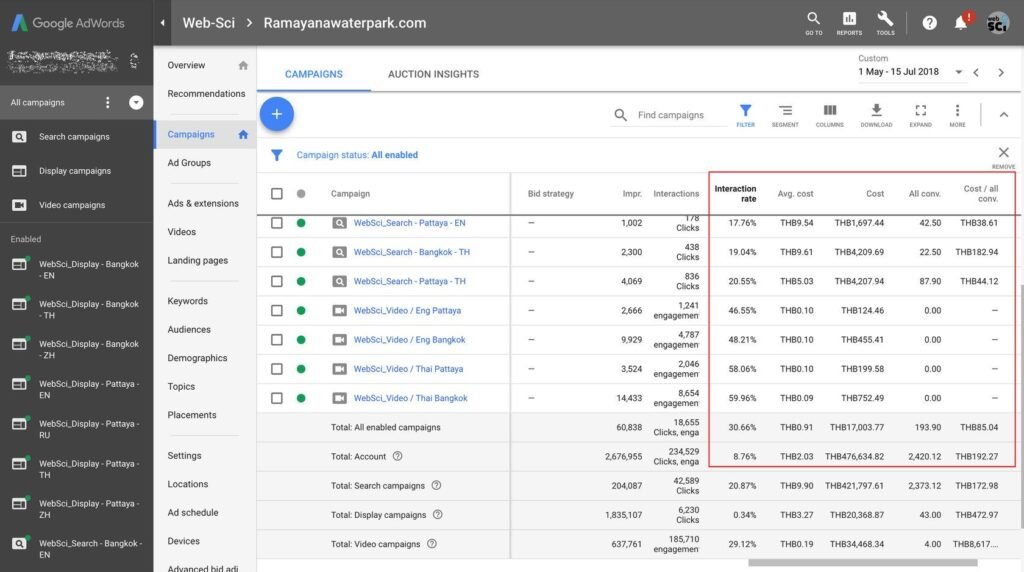The width and height of the screenshot is (1024, 572).
Task: Check WebSci_Video / Thai Pattaya row checkbox
Action: click(x=277, y=369)
